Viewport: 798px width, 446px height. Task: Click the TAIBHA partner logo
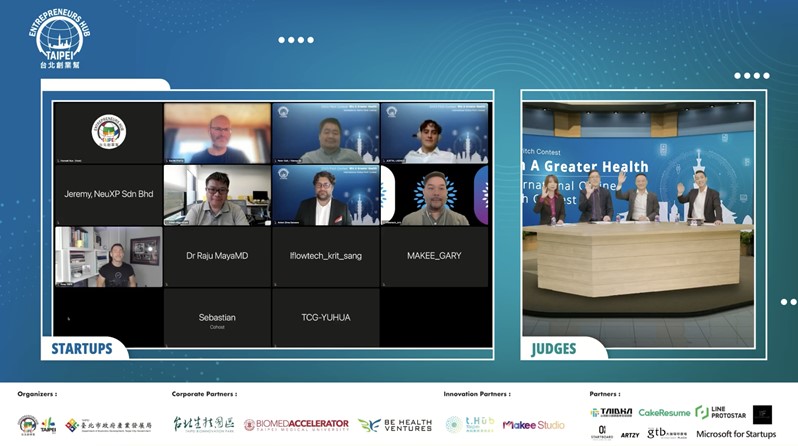pyautogui.click(x=611, y=412)
